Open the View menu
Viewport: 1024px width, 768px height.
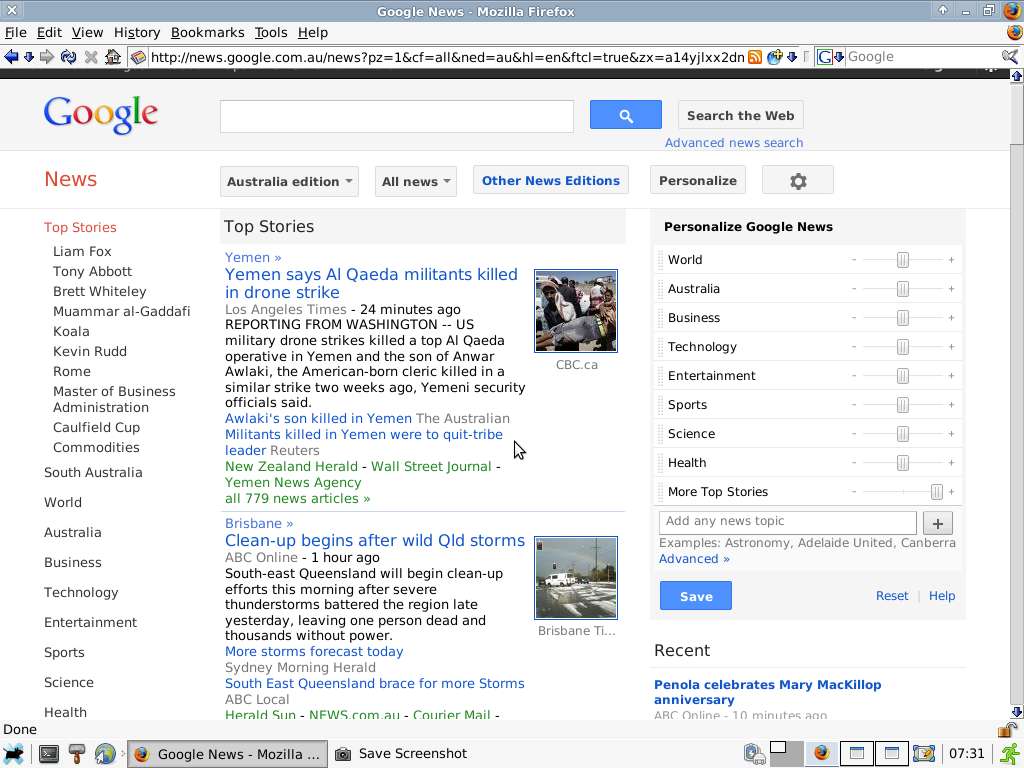[x=88, y=33]
